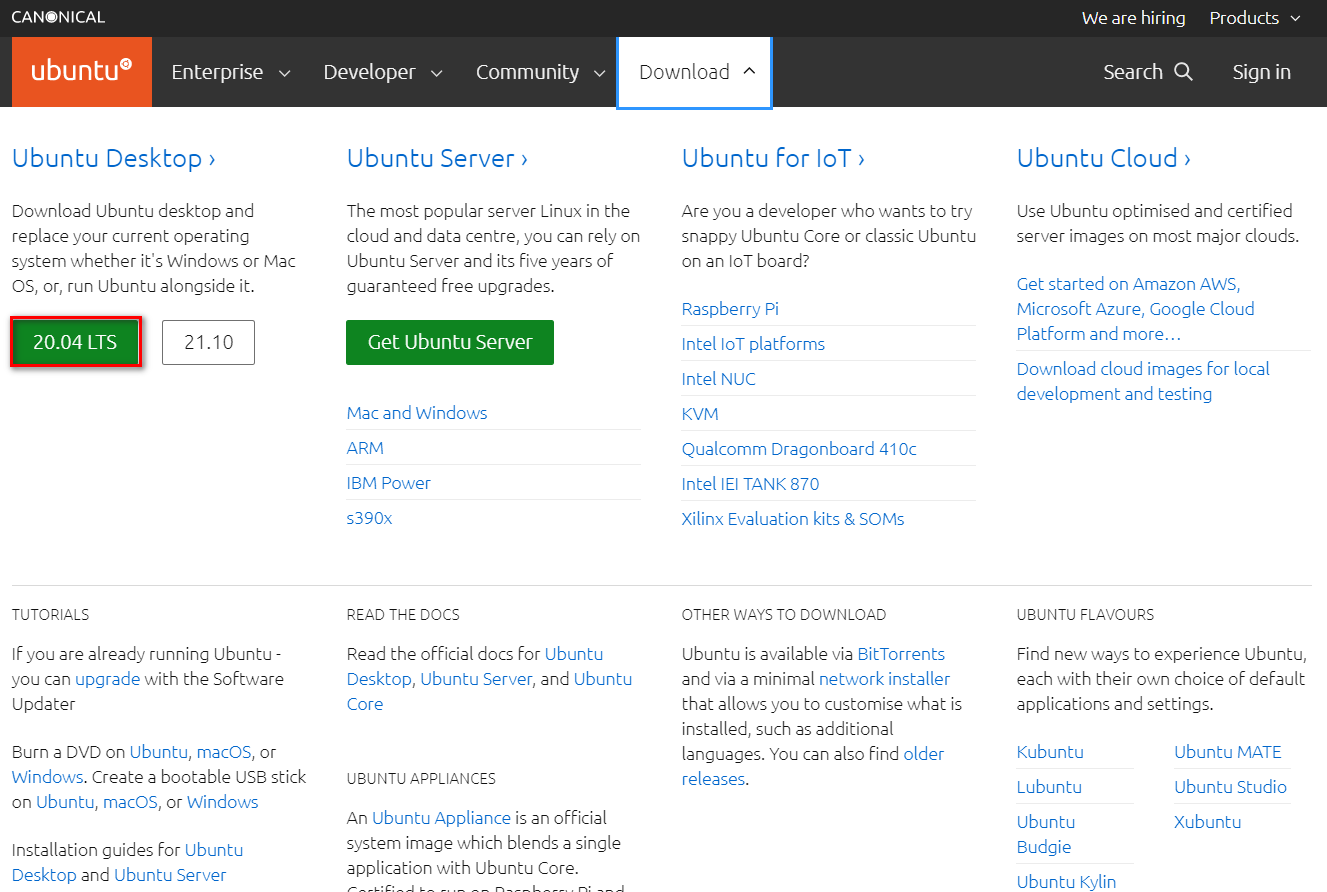Expand the Developer dropdown menu
1327x892 pixels.
click(x=382, y=71)
